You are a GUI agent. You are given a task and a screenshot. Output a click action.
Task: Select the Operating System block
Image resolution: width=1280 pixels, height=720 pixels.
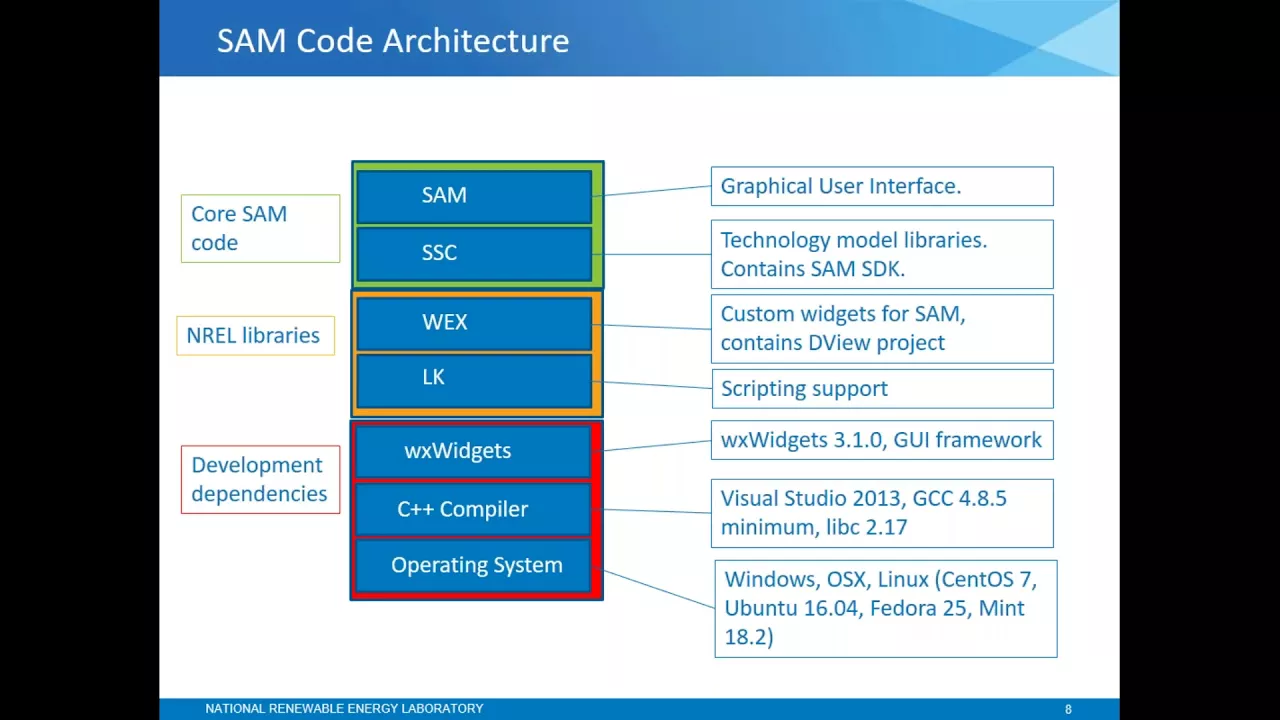pyautogui.click(x=474, y=566)
